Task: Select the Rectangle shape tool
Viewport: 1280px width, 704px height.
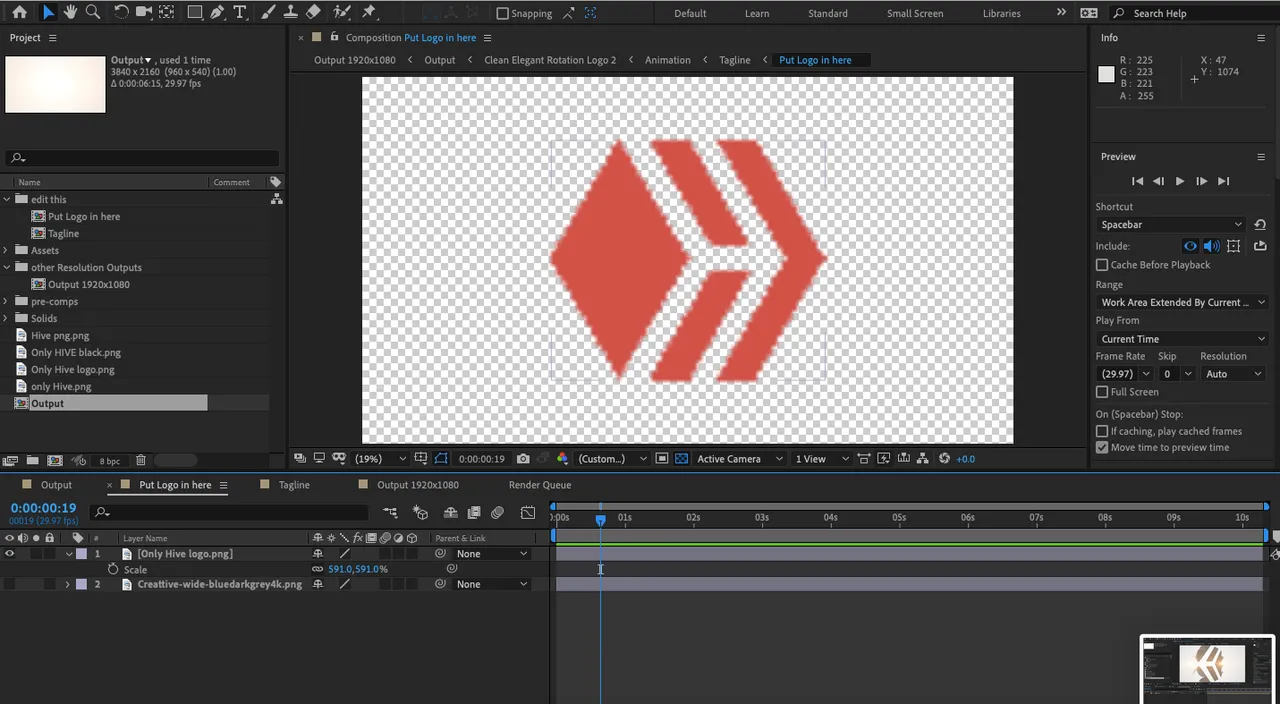Action: (195, 12)
